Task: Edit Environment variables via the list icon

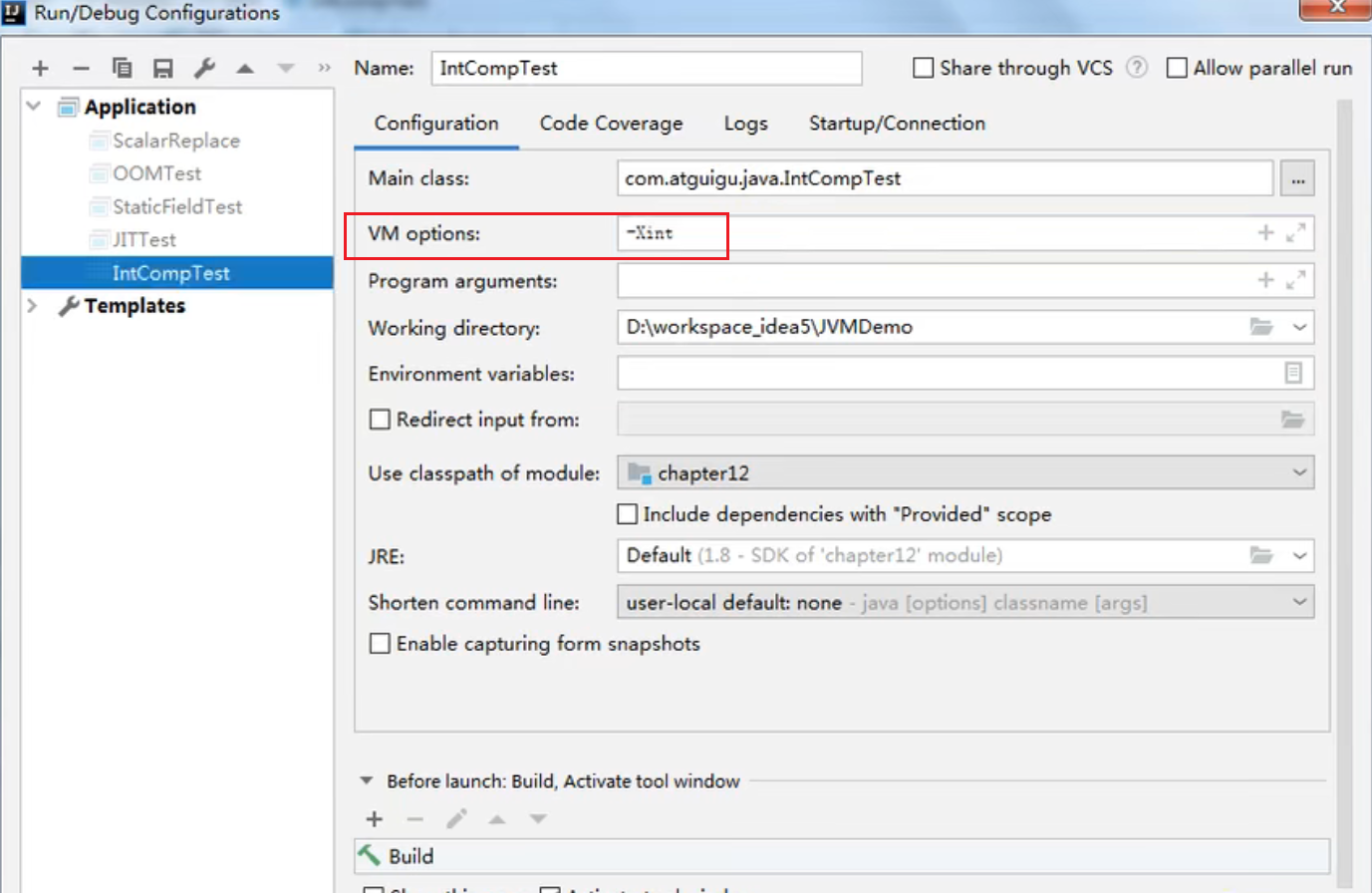Action: [1293, 373]
